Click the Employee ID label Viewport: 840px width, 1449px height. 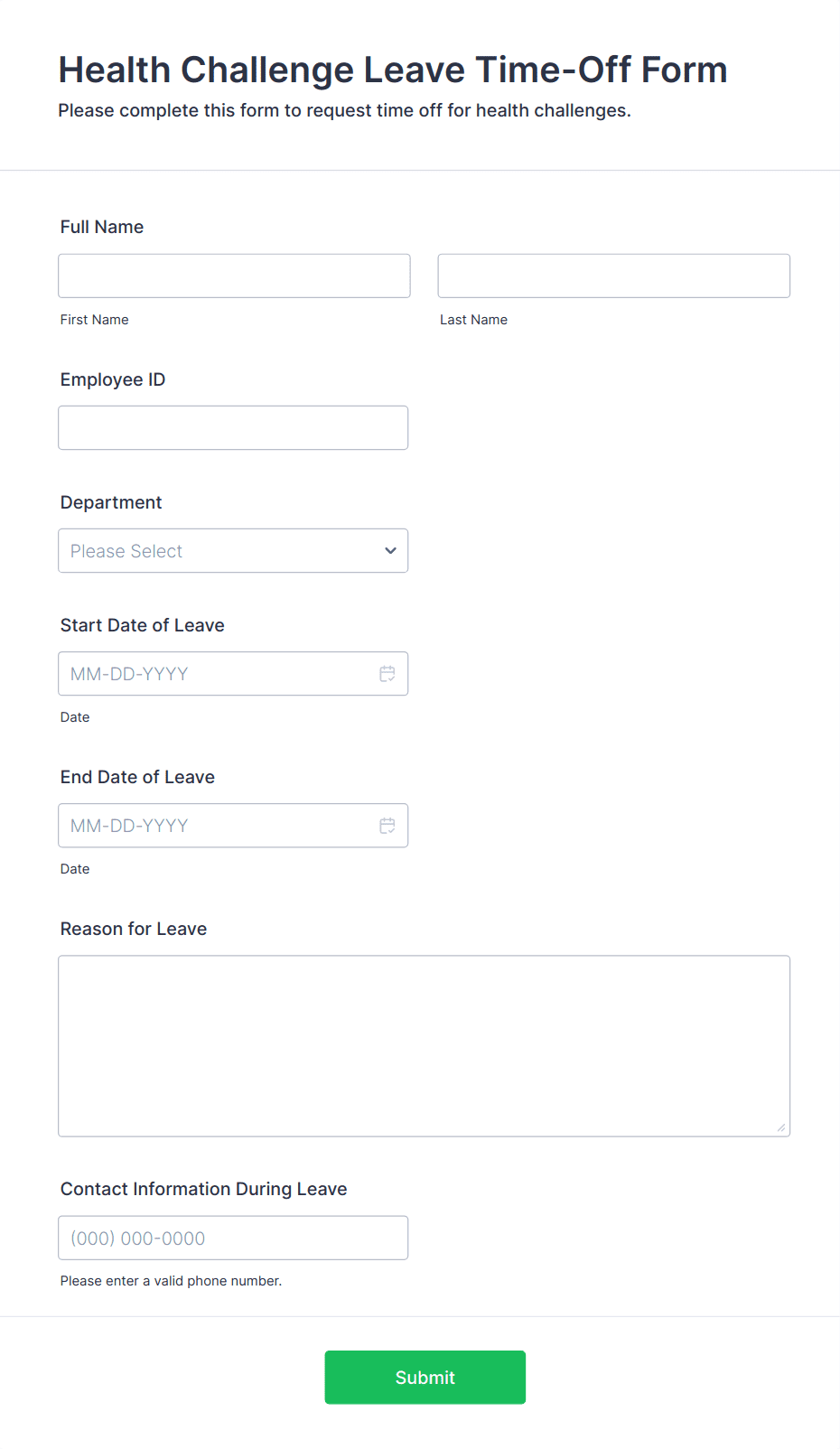point(113,380)
